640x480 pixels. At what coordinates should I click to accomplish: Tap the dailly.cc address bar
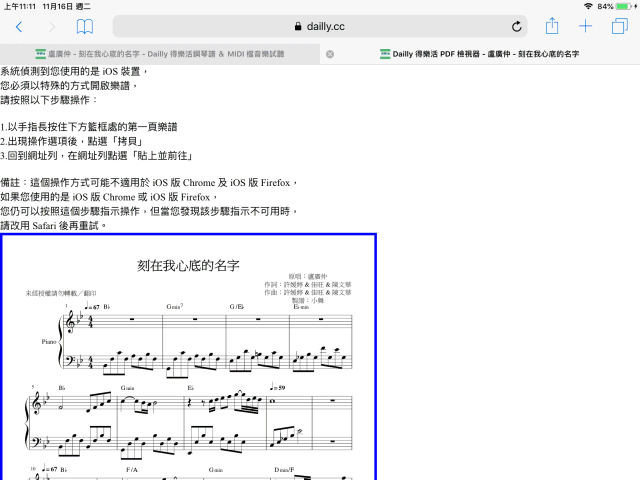tap(320, 27)
